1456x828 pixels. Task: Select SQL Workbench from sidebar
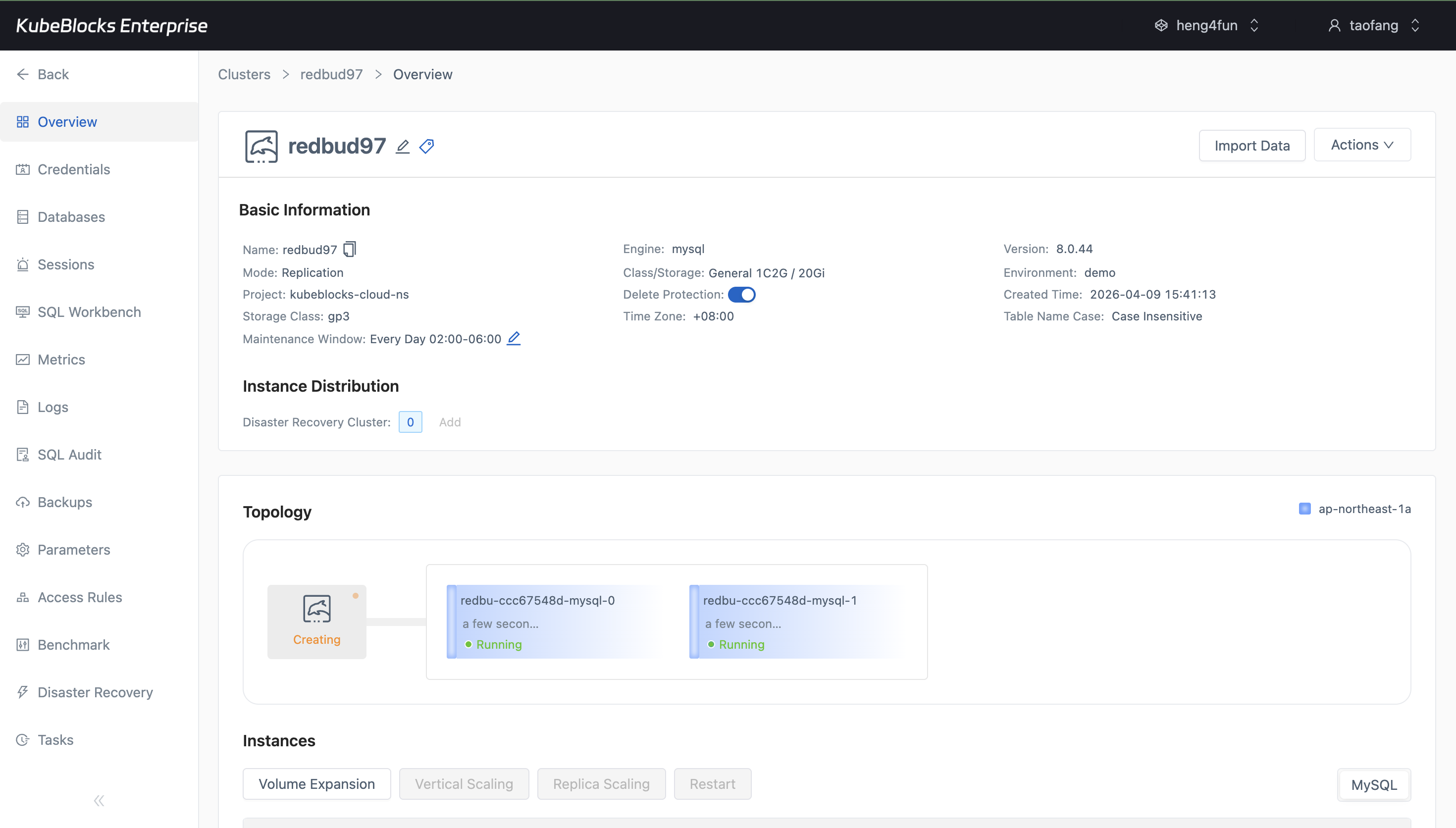click(89, 311)
